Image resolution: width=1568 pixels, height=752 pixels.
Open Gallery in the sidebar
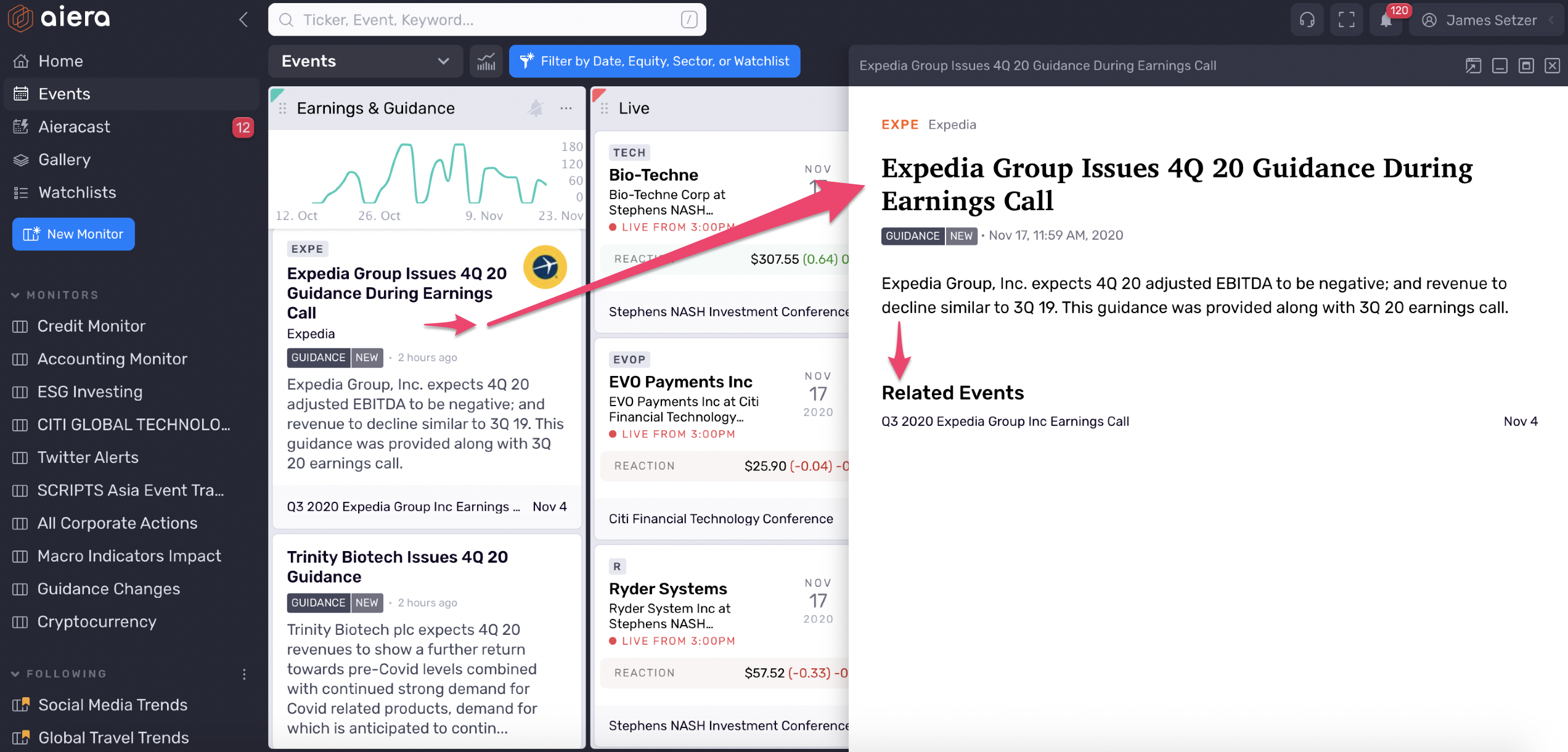(131, 160)
